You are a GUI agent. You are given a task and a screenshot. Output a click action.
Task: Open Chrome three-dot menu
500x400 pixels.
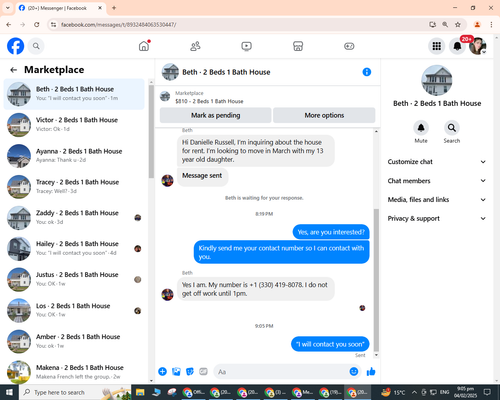(491, 24)
